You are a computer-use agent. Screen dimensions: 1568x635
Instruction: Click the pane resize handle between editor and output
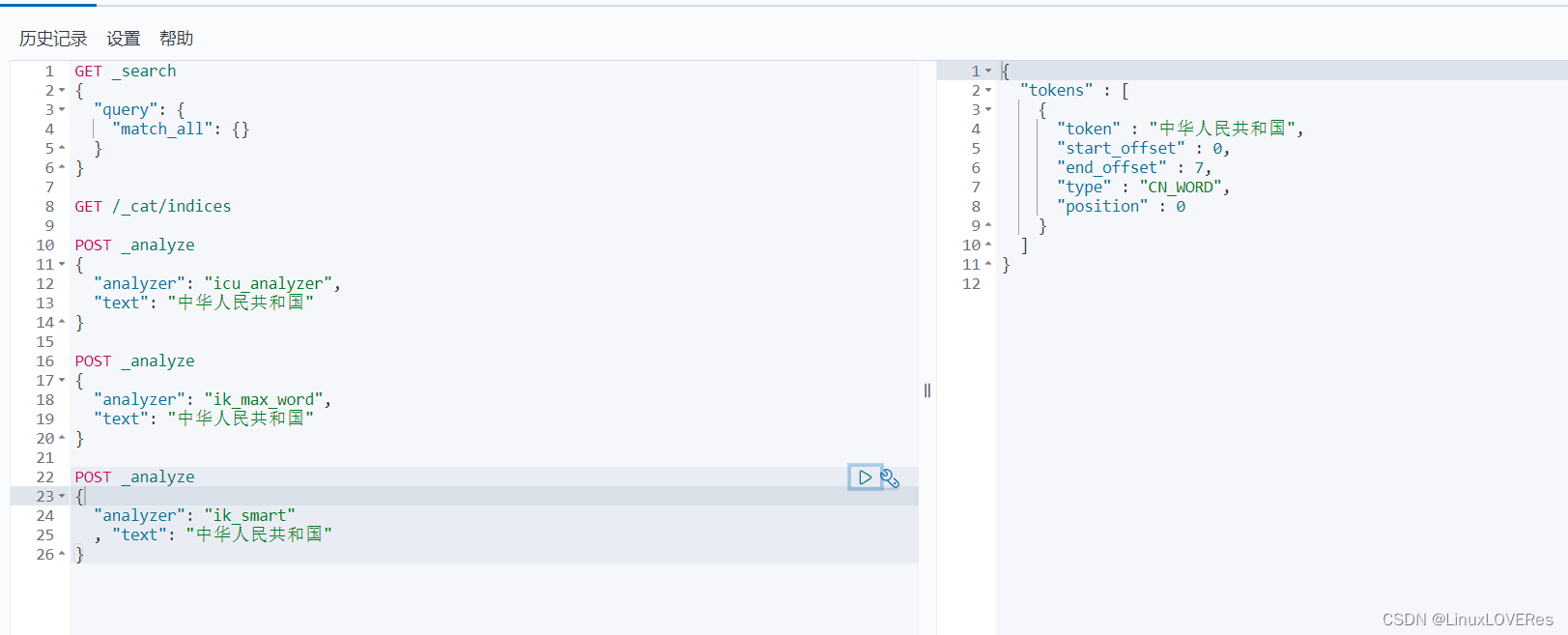pyautogui.click(x=927, y=390)
